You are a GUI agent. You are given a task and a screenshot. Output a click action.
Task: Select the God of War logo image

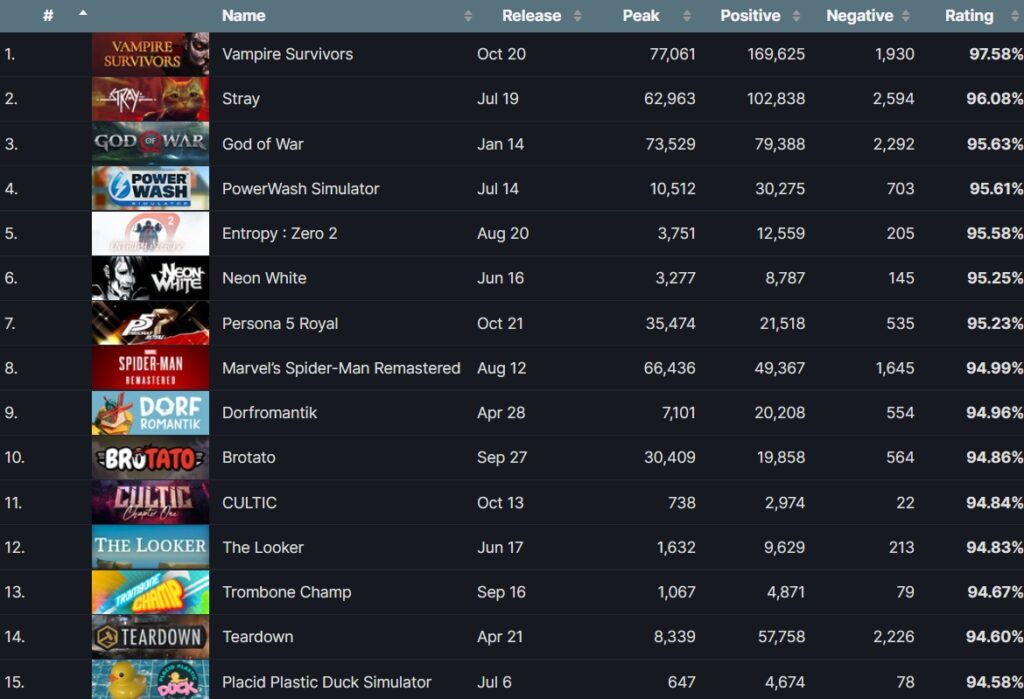pyautogui.click(x=150, y=143)
